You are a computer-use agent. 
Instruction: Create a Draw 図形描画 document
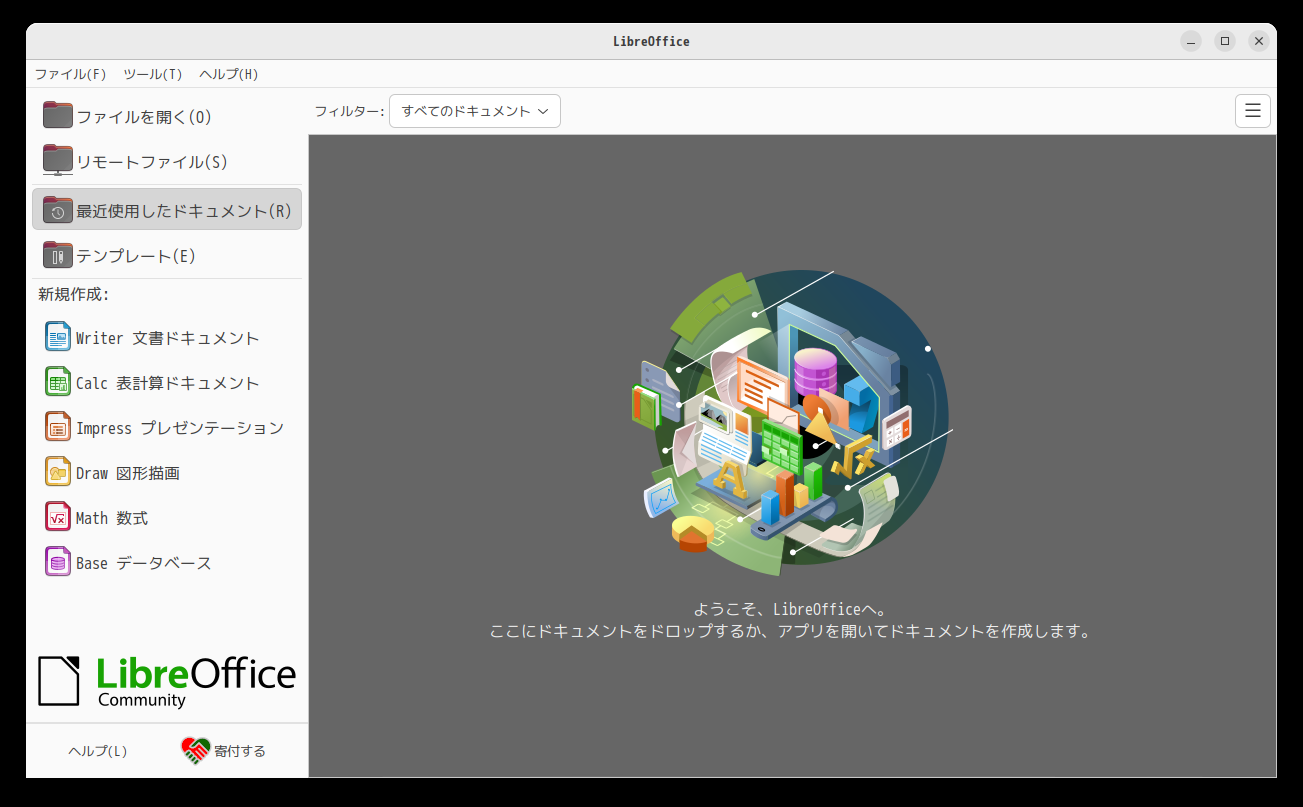127,471
